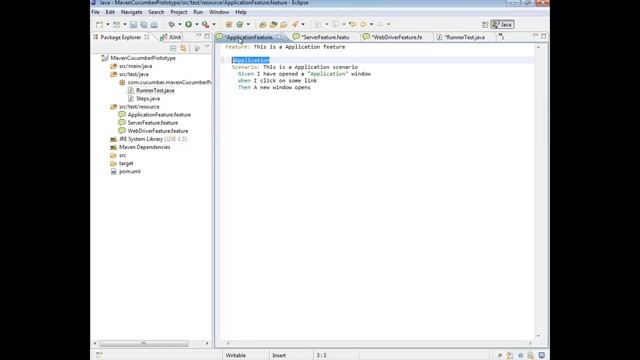Screen dimensions: 640x360
Task: Switch to the Package Explorer tab
Action: tap(121, 37)
